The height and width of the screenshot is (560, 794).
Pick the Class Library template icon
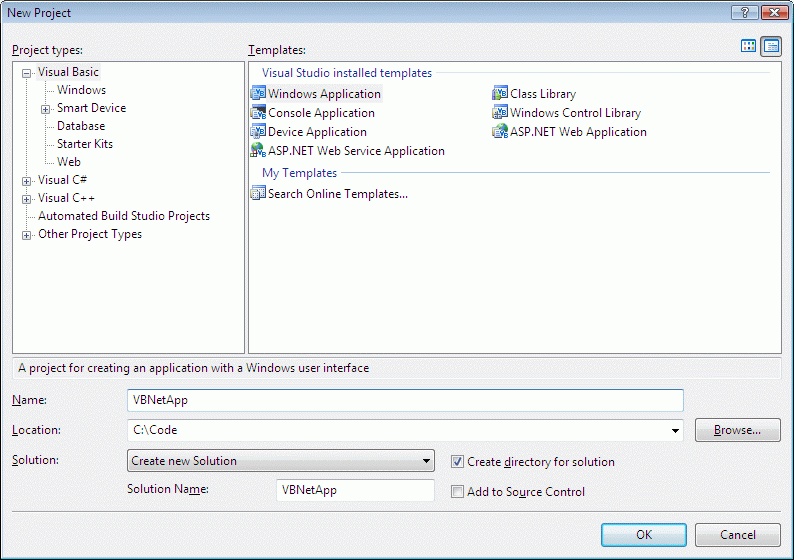[x=500, y=93]
